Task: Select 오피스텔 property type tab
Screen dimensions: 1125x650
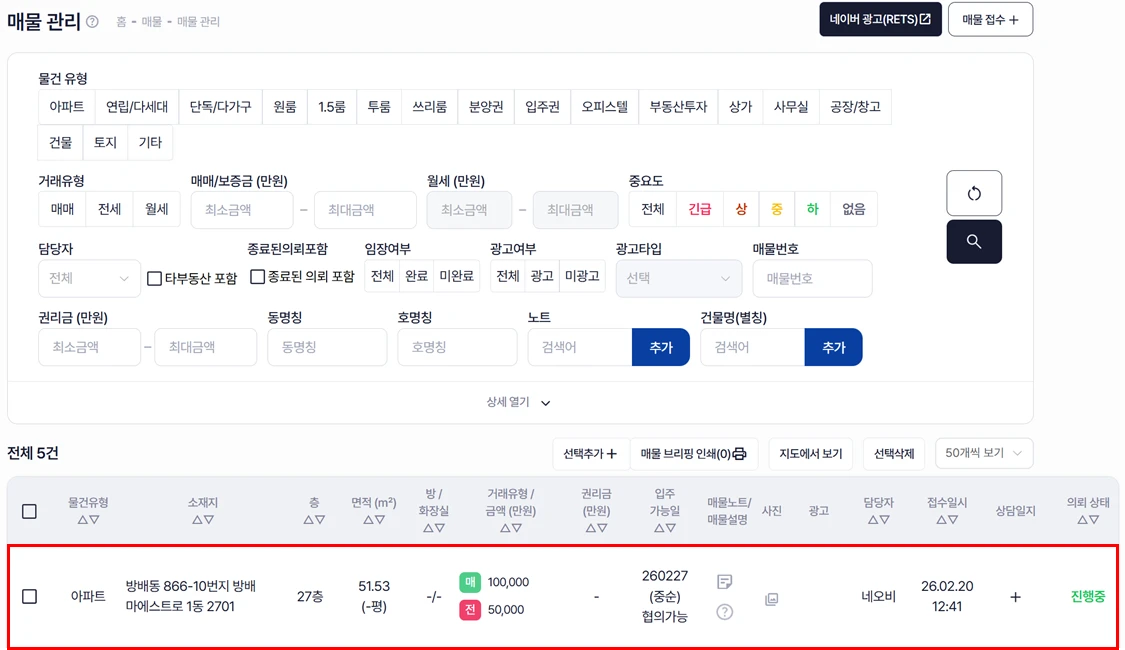Action: [x=604, y=107]
